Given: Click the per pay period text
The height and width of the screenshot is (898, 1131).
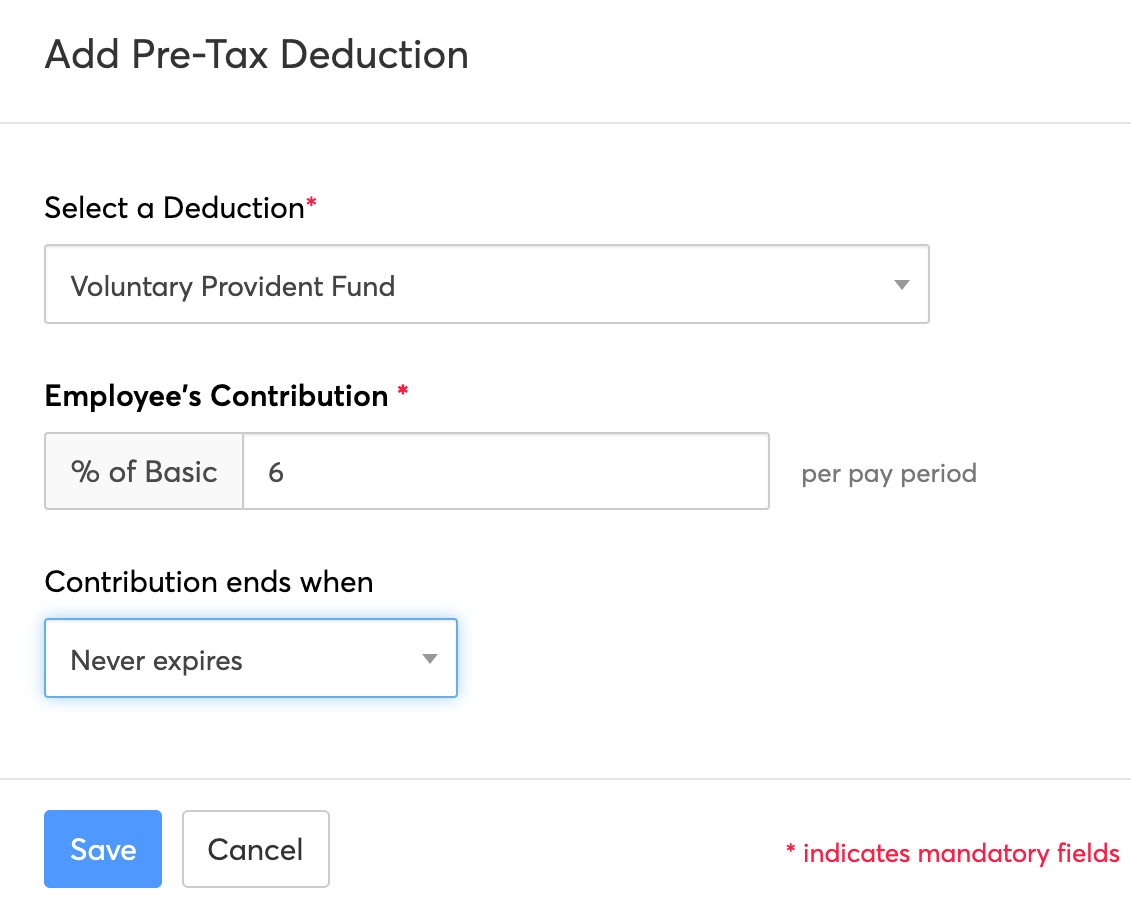Looking at the screenshot, I should 889,473.
